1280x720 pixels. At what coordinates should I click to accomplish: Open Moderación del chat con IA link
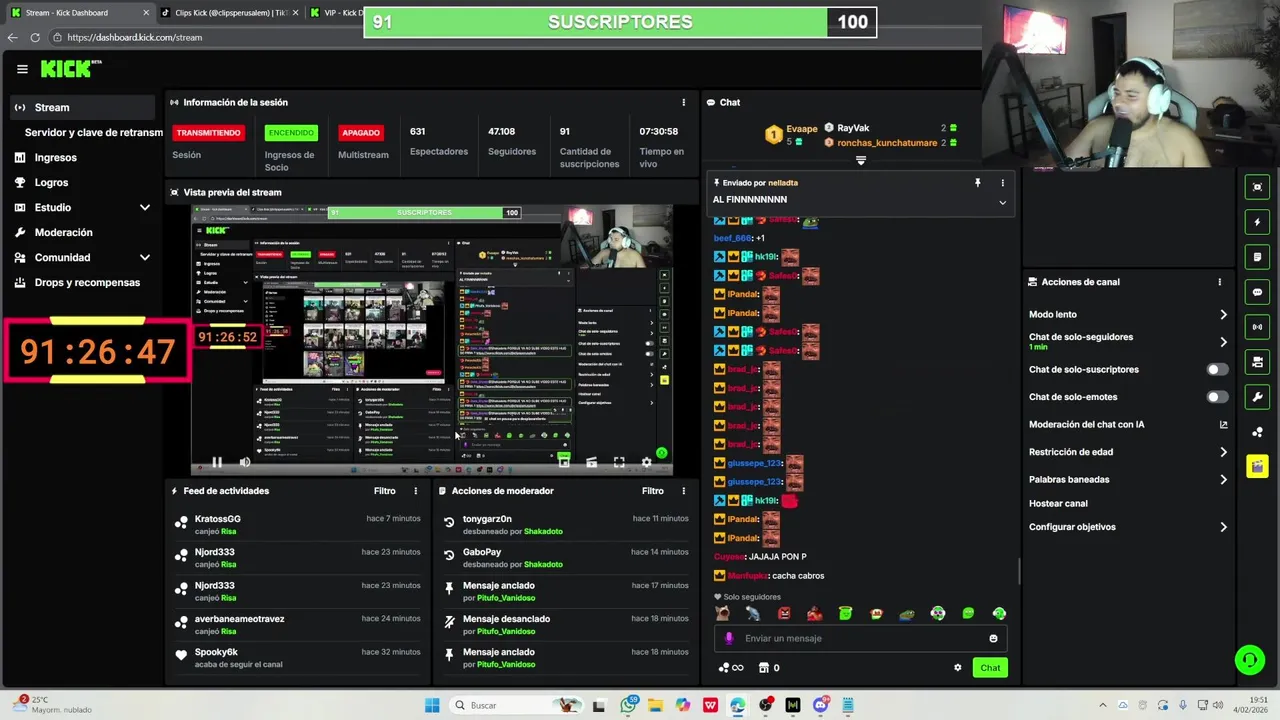[x=1128, y=424]
